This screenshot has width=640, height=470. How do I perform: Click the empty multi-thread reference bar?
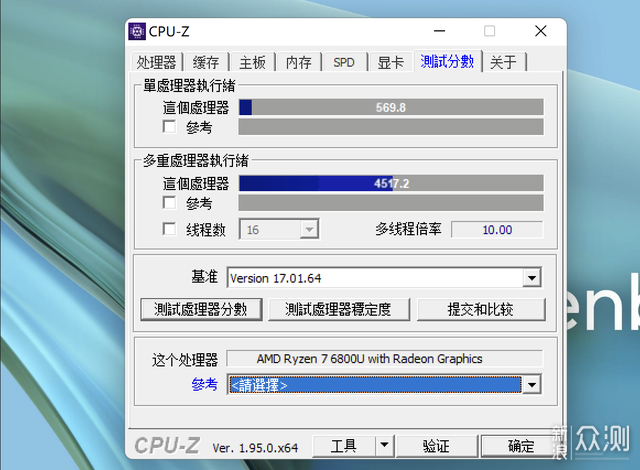(391, 203)
